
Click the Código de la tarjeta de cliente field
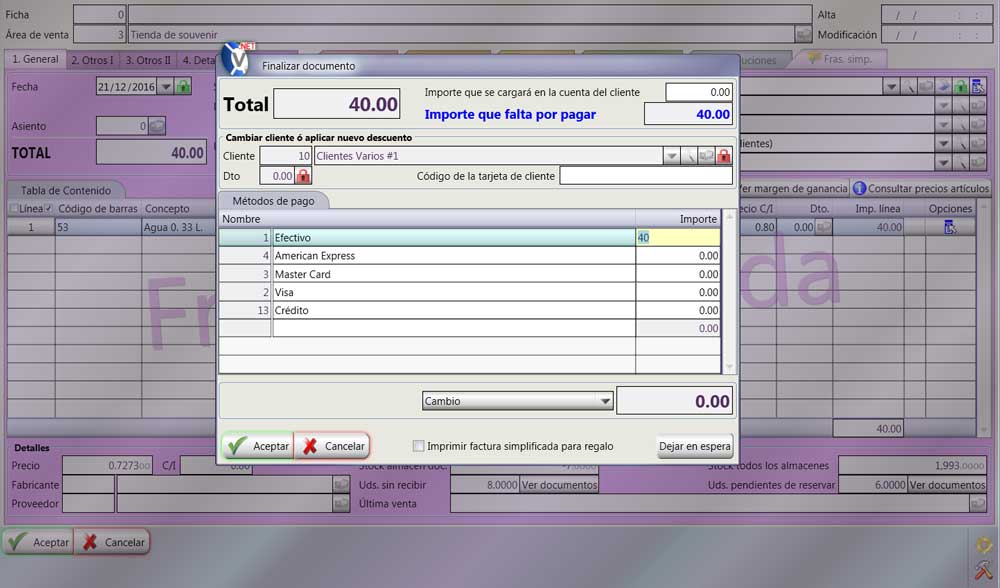coord(645,176)
